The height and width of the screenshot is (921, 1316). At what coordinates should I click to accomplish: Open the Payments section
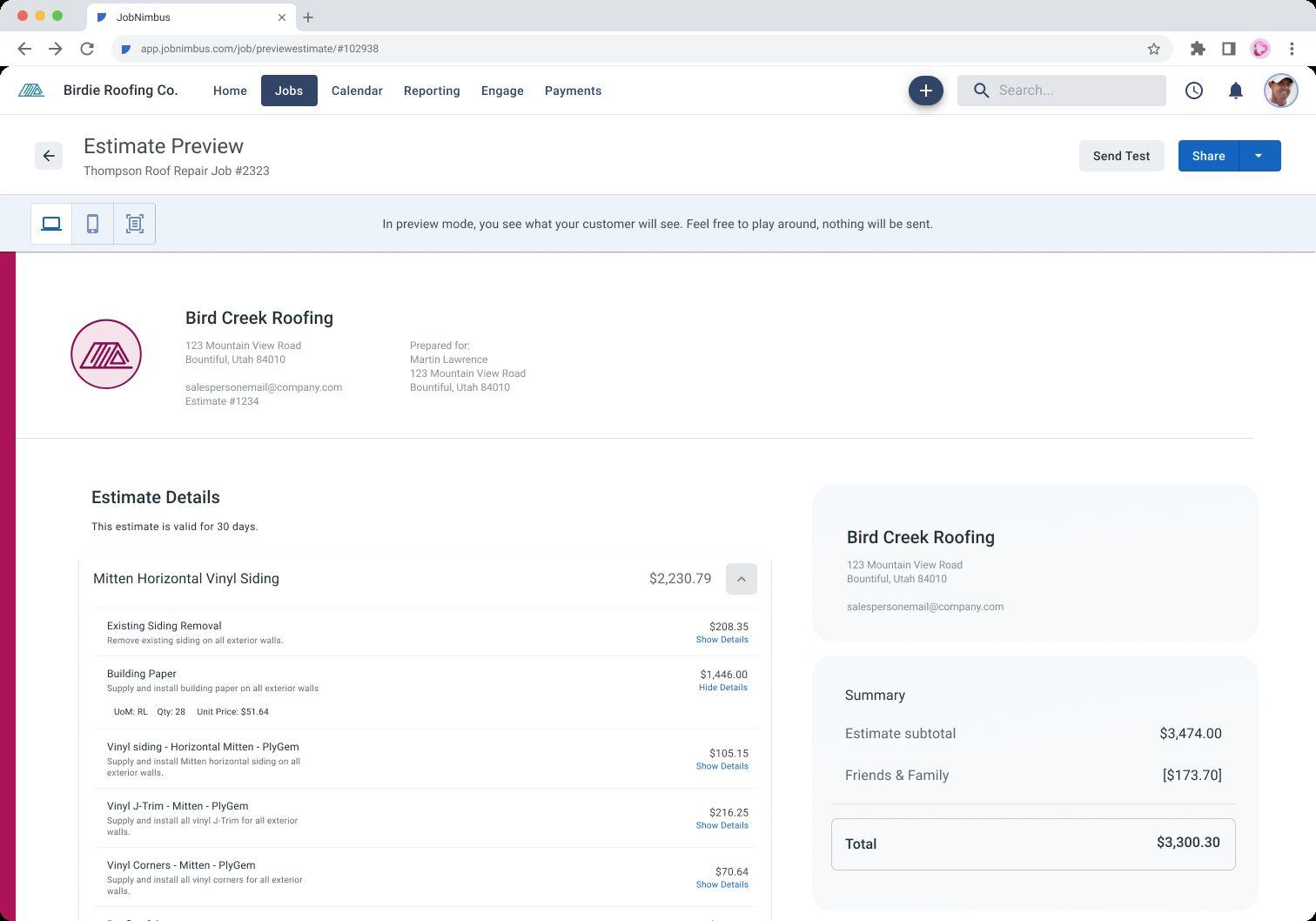[x=573, y=91]
